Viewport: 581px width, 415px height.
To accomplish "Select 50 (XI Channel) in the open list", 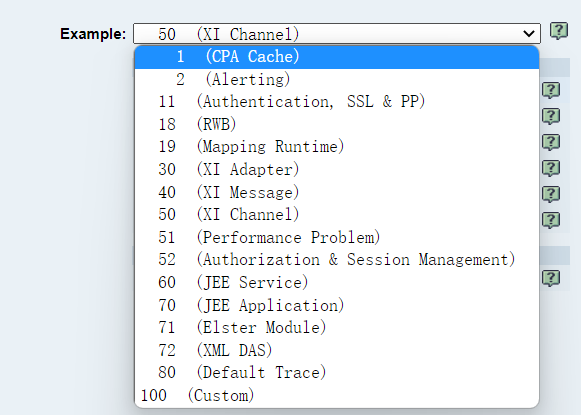I will point(337,215).
